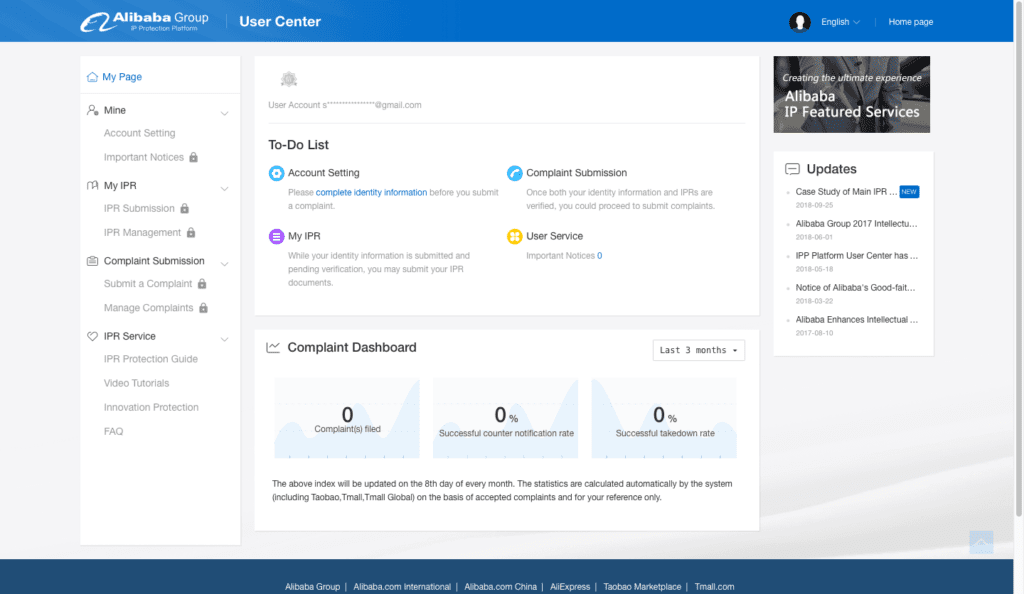This screenshot has width=1024, height=594.
Task: Click the purple My IPR icon
Action: pyautogui.click(x=276, y=237)
